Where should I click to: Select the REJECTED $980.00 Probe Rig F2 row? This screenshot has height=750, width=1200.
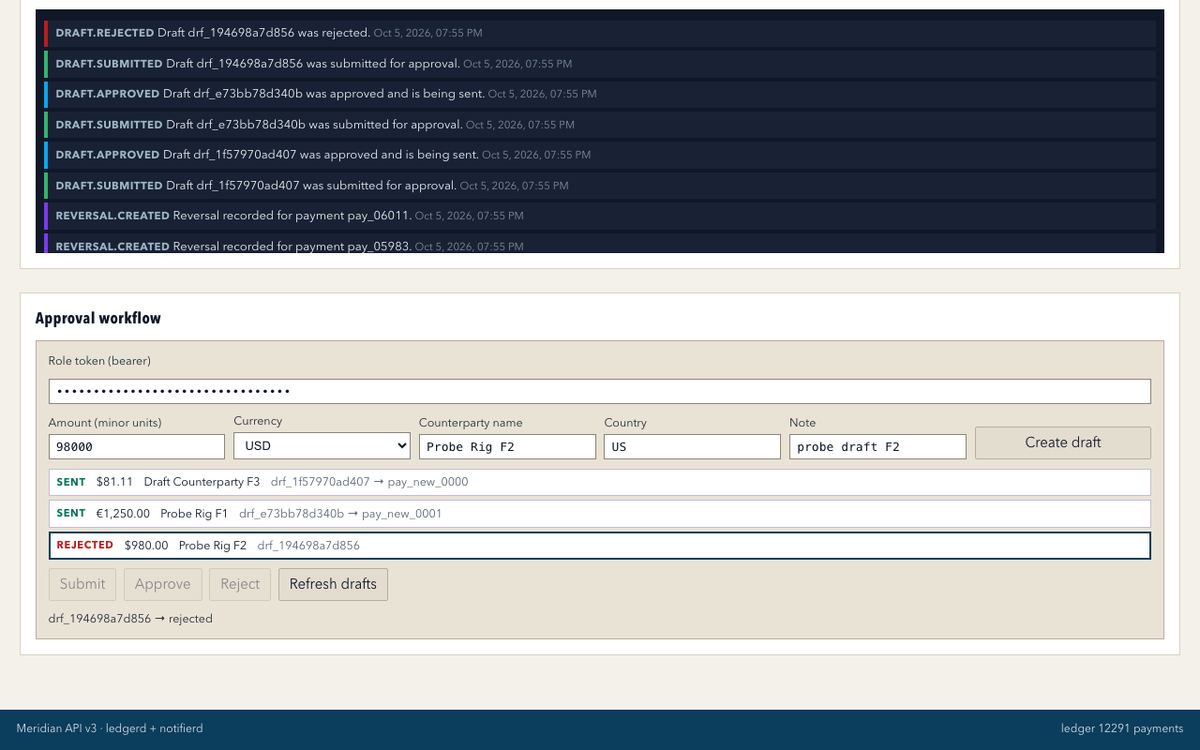tap(600, 545)
